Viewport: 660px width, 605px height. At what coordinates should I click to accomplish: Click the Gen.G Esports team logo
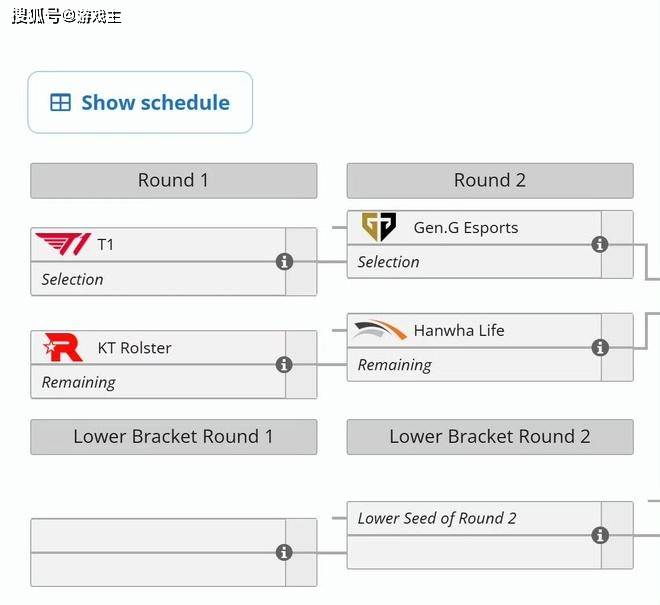[379, 227]
